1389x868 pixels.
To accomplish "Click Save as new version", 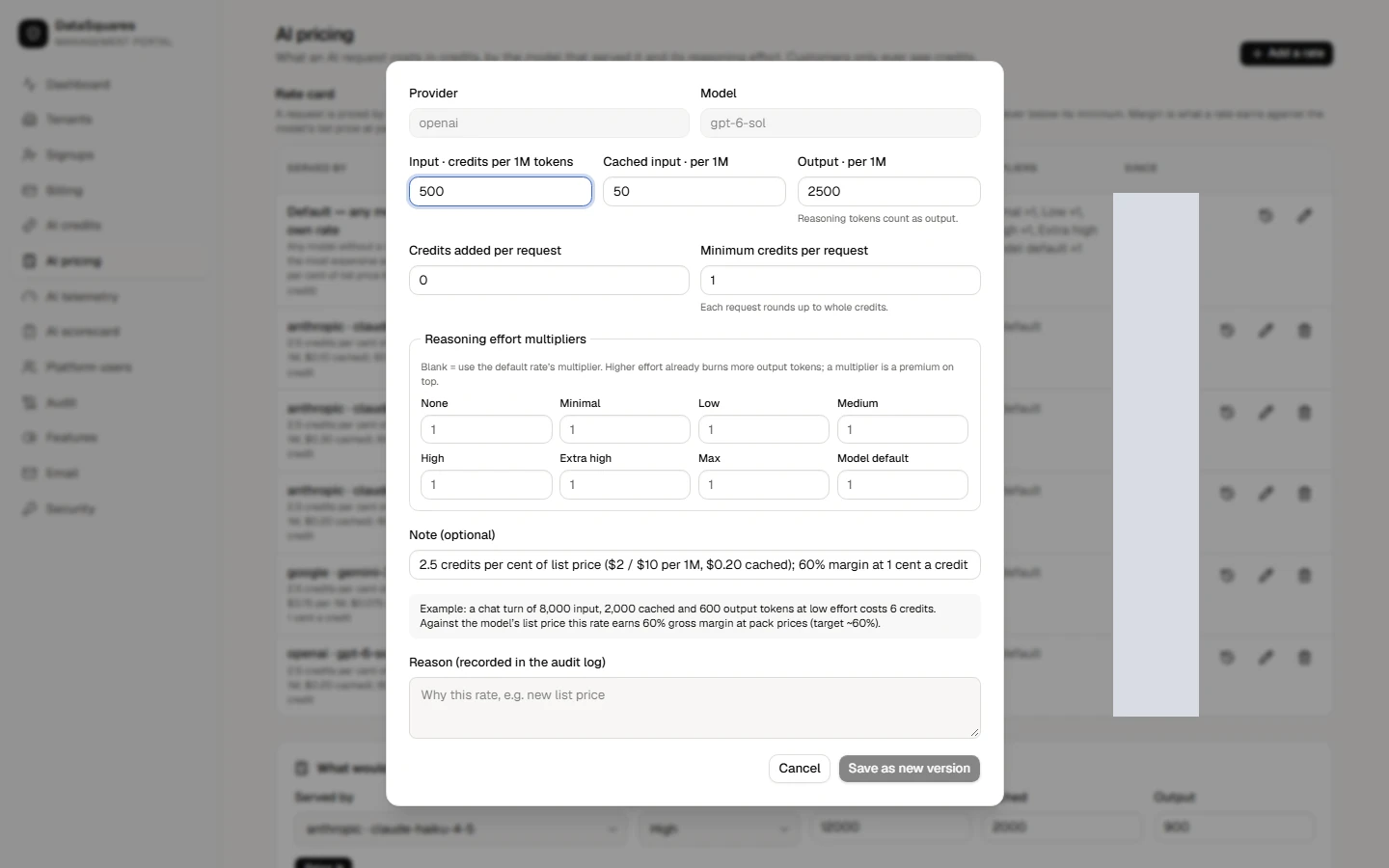I will pos(910,769).
